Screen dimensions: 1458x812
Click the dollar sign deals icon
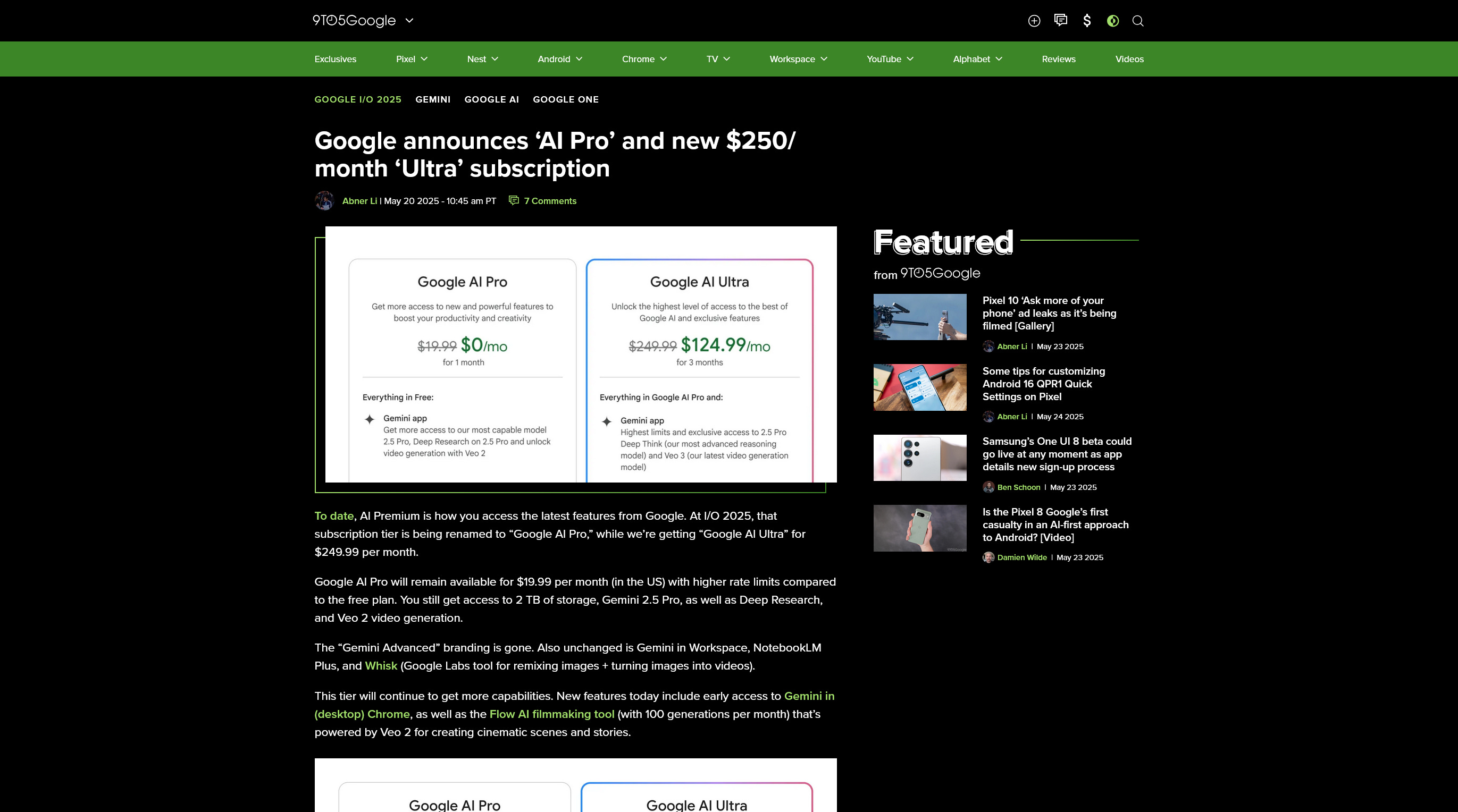pyautogui.click(x=1087, y=21)
